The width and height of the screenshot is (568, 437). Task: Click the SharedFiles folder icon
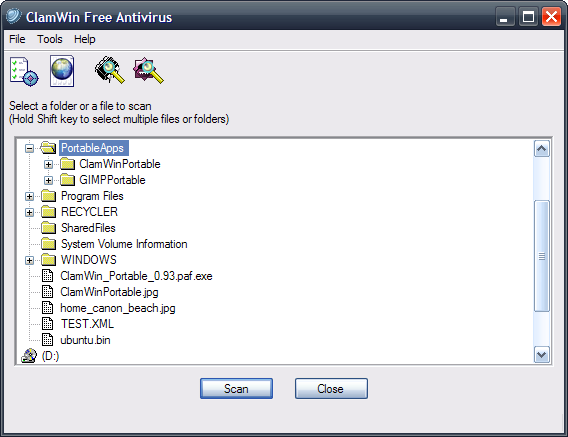[48, 228]
